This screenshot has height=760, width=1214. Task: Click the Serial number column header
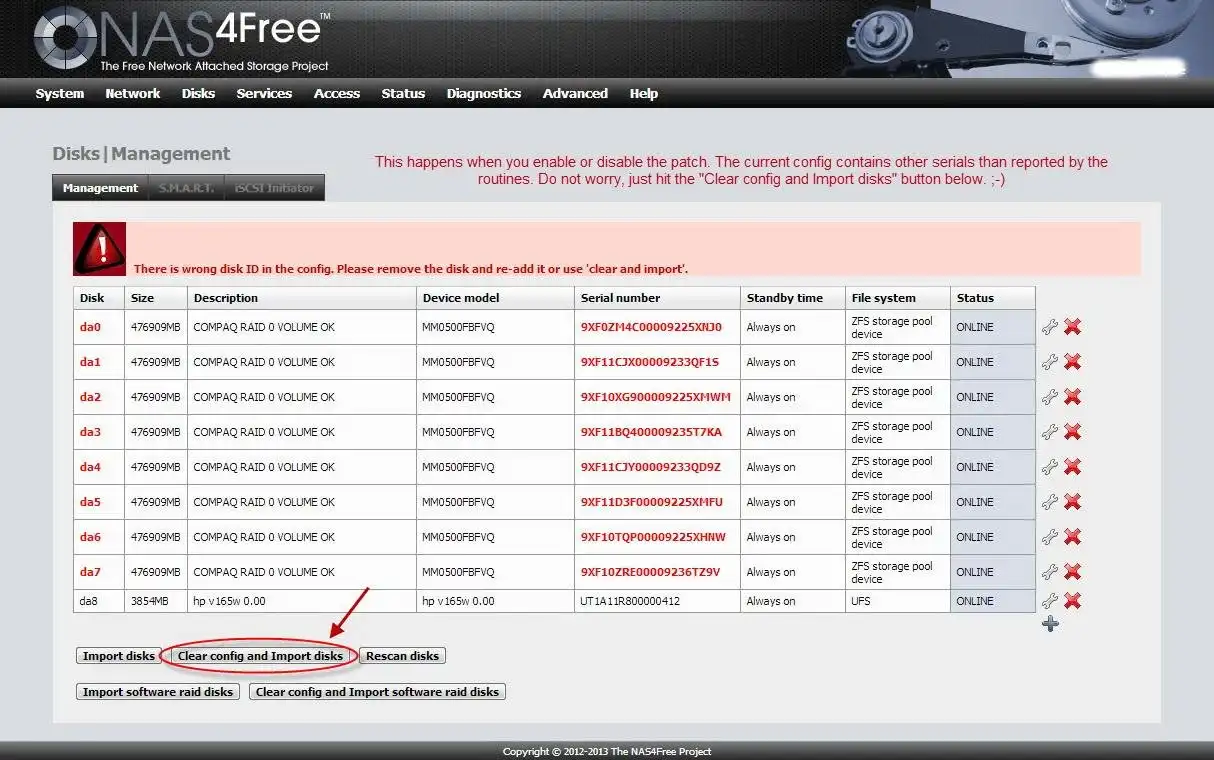(657, 298)
